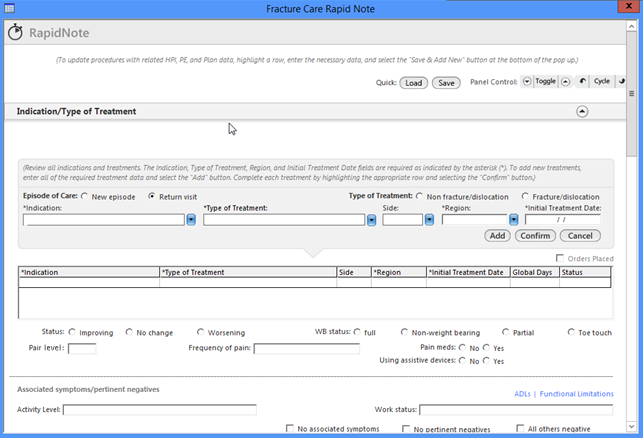
Task: Expand all panels with Panel Control down arrow
Action: [x=527, y=82]
